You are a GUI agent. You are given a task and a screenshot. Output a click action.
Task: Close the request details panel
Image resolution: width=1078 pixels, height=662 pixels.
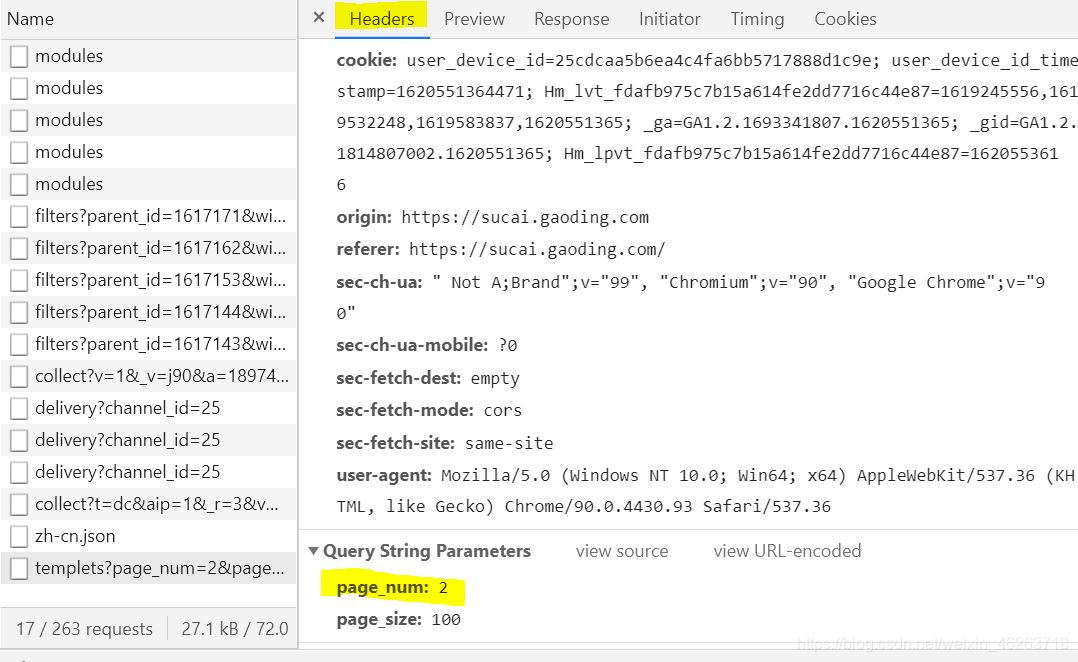[x=318, y=18]
